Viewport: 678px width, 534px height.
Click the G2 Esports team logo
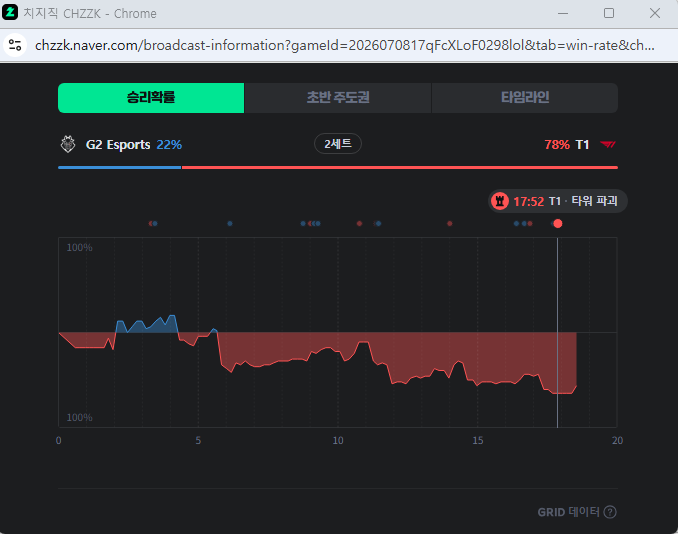68,144
